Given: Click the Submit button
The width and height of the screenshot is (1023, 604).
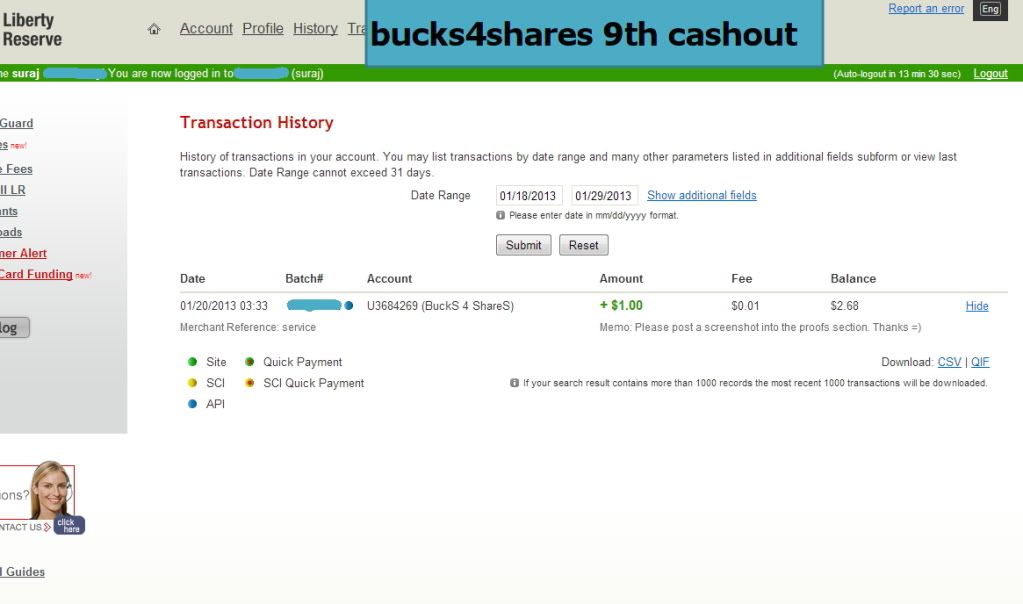Looking at the screenshot, I should pos(523,245).
